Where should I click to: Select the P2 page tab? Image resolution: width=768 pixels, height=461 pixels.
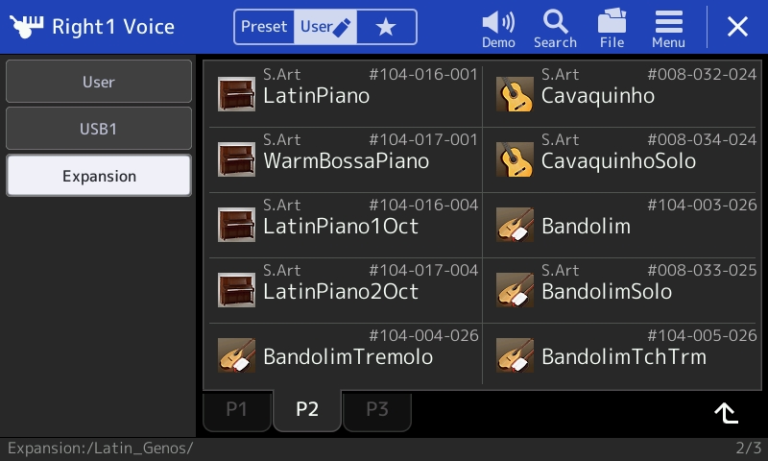click(x=307, y=410)
